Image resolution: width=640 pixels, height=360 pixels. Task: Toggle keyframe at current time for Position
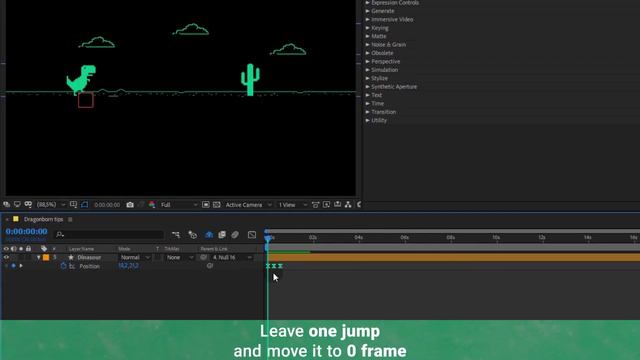click(x=13, y=266)
